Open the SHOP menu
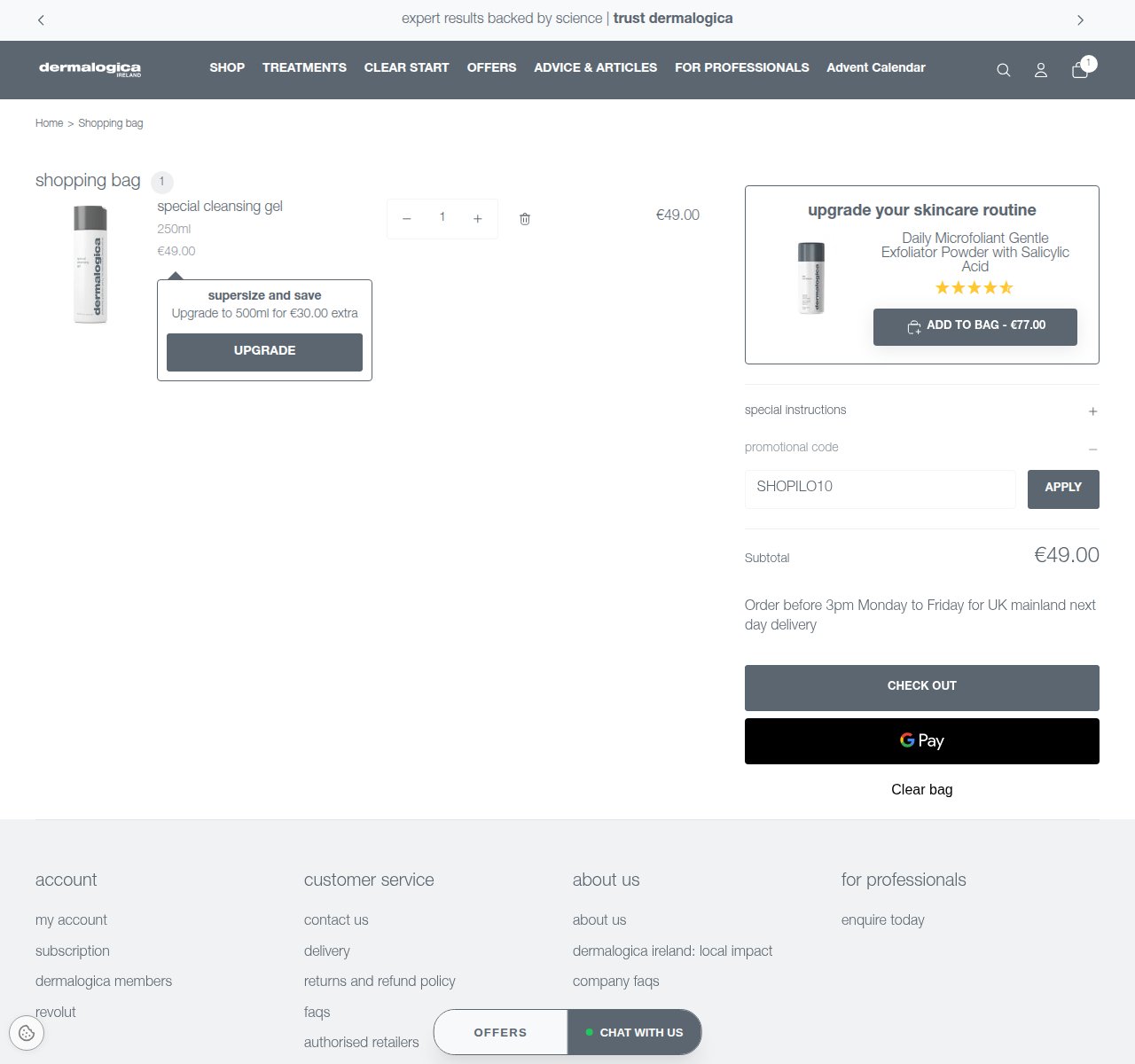Image resolution: width=1135 pixels, height=1064 pixels. [227, 67]
